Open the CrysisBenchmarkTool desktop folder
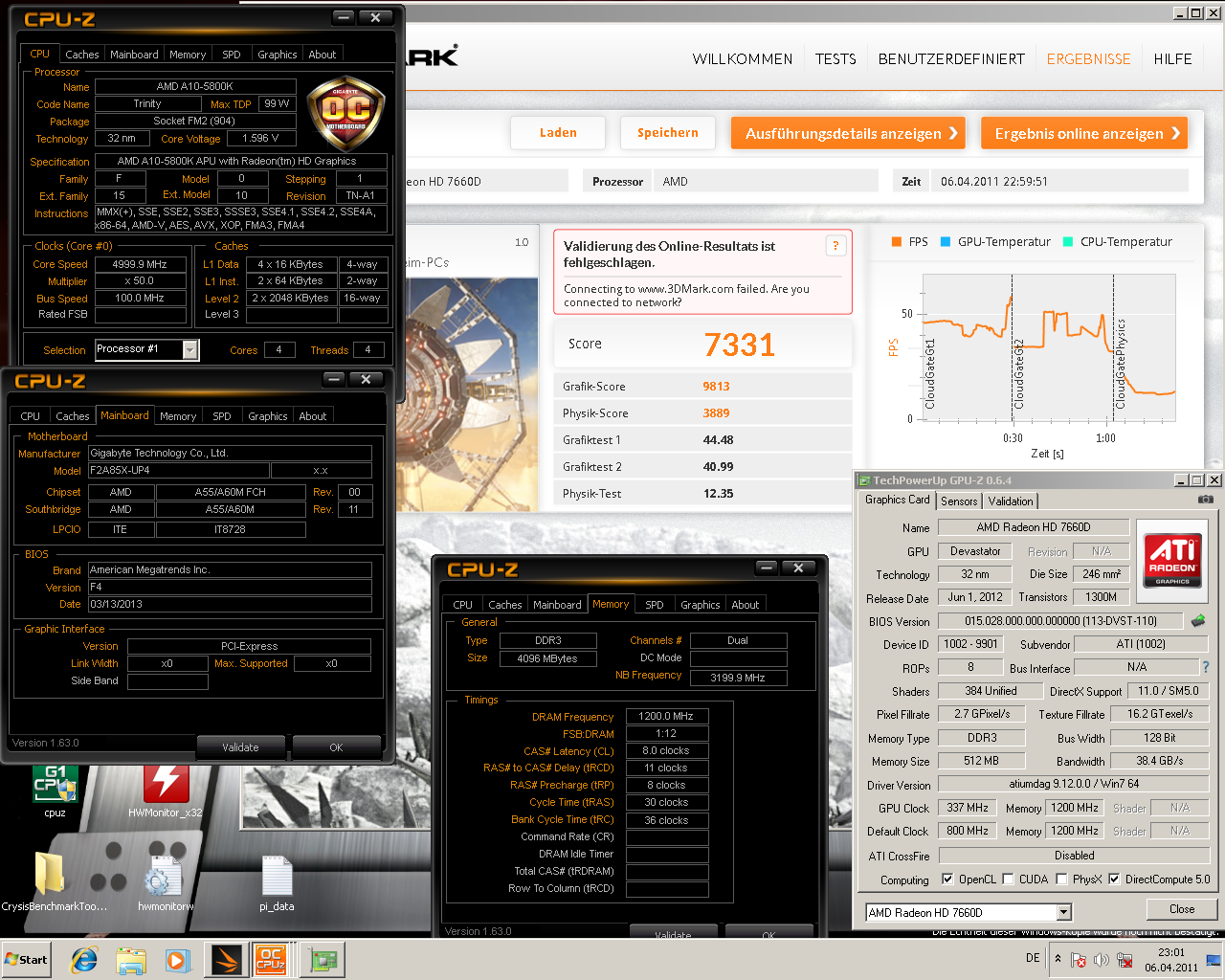 pos(55,882)
